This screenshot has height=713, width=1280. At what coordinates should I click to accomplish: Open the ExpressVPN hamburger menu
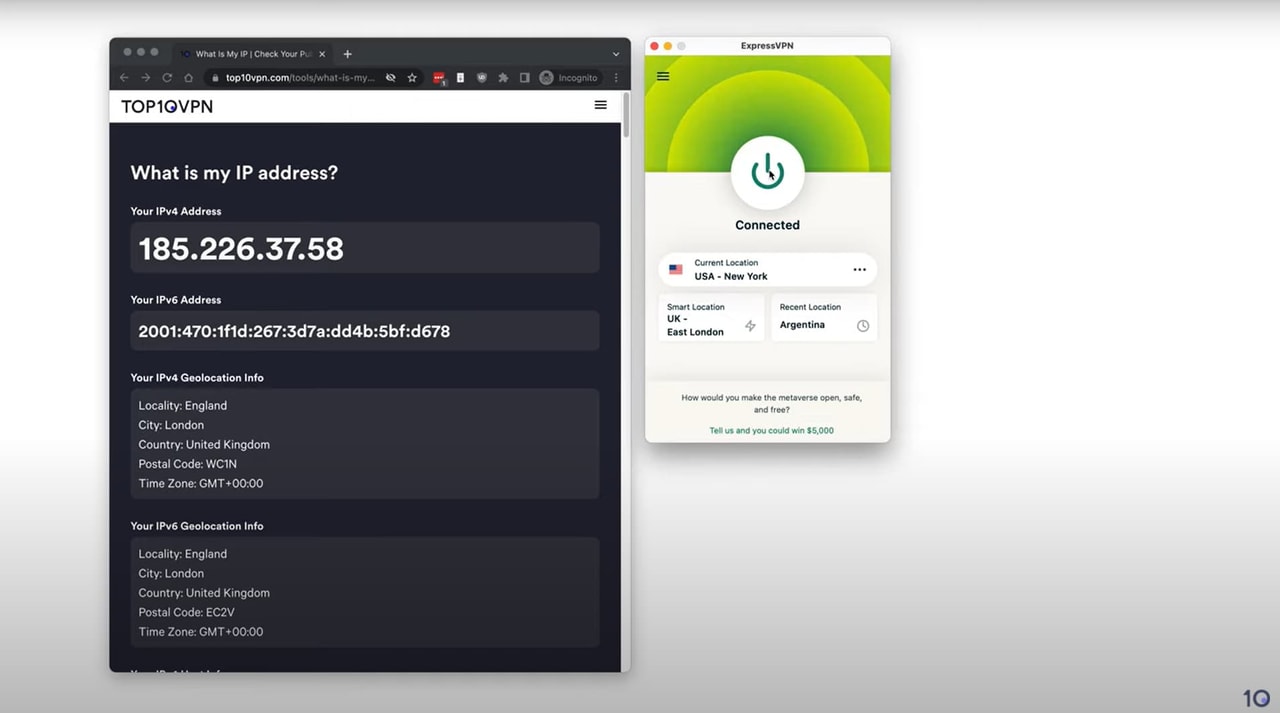662,75
